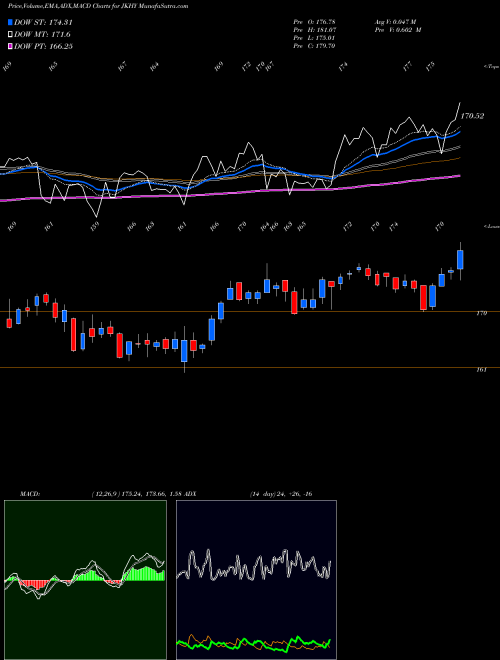Image resolution: width=500 pixels, height=660 pixels.
Task: Select the 'DOW MT: 171.6' legend text
Action: tap(42, 35)
